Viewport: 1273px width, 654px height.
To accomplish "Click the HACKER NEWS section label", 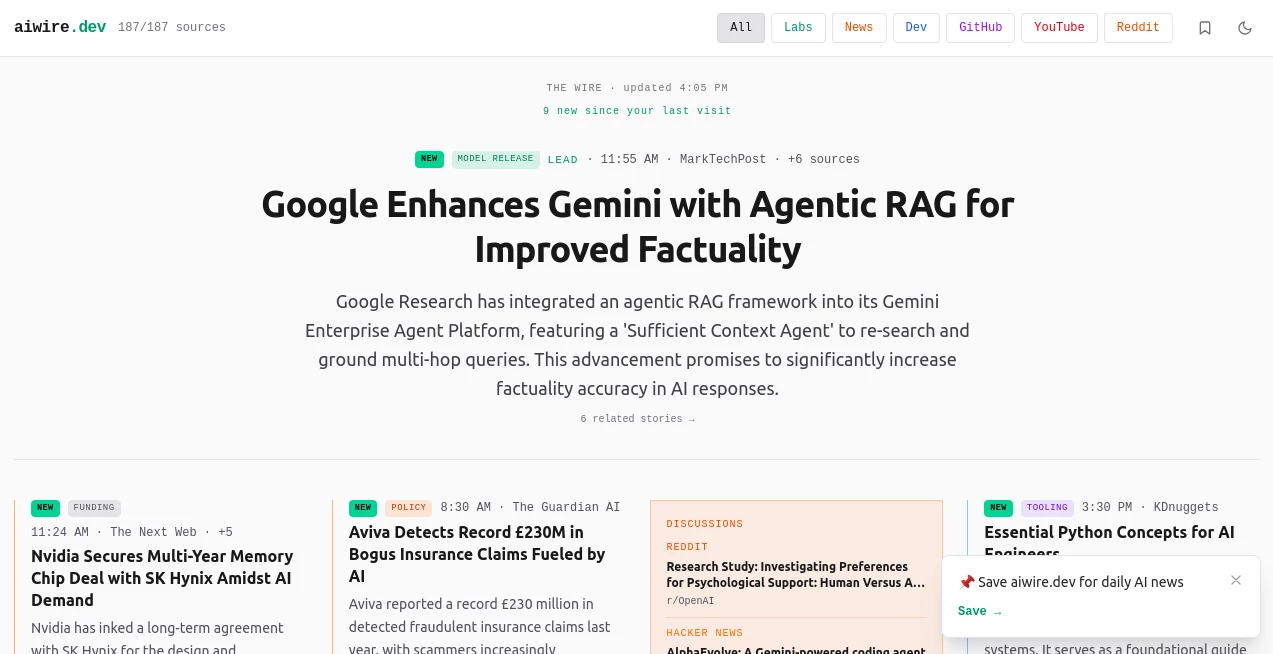I will pos(705,633).
